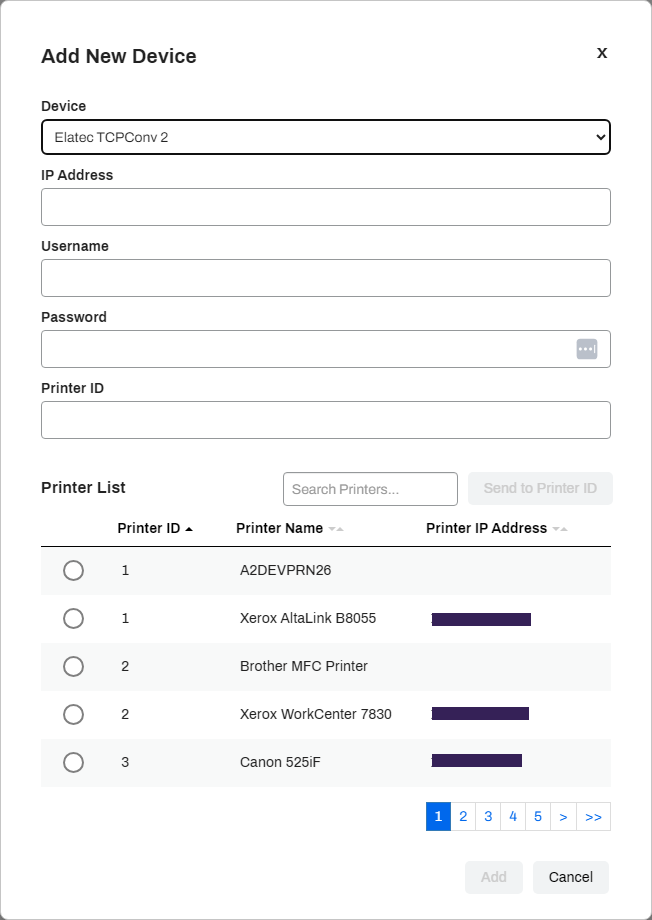Click Printer ID 1 cell for A2DEVPRN26

pyautogui.click(x=125, y=570)
